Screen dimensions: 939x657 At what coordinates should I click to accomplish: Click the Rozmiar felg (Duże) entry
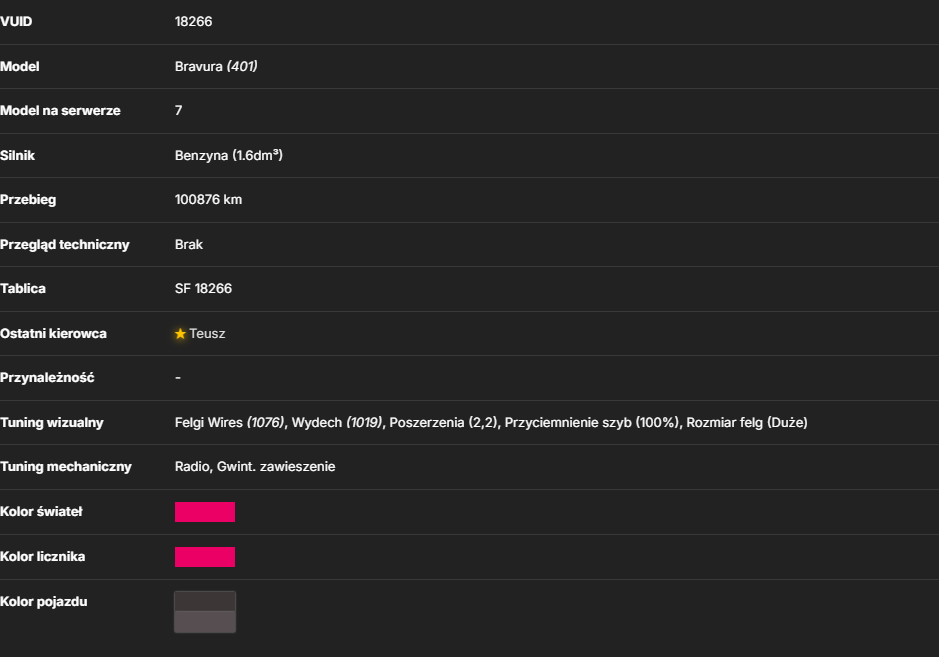click(747, 422)
